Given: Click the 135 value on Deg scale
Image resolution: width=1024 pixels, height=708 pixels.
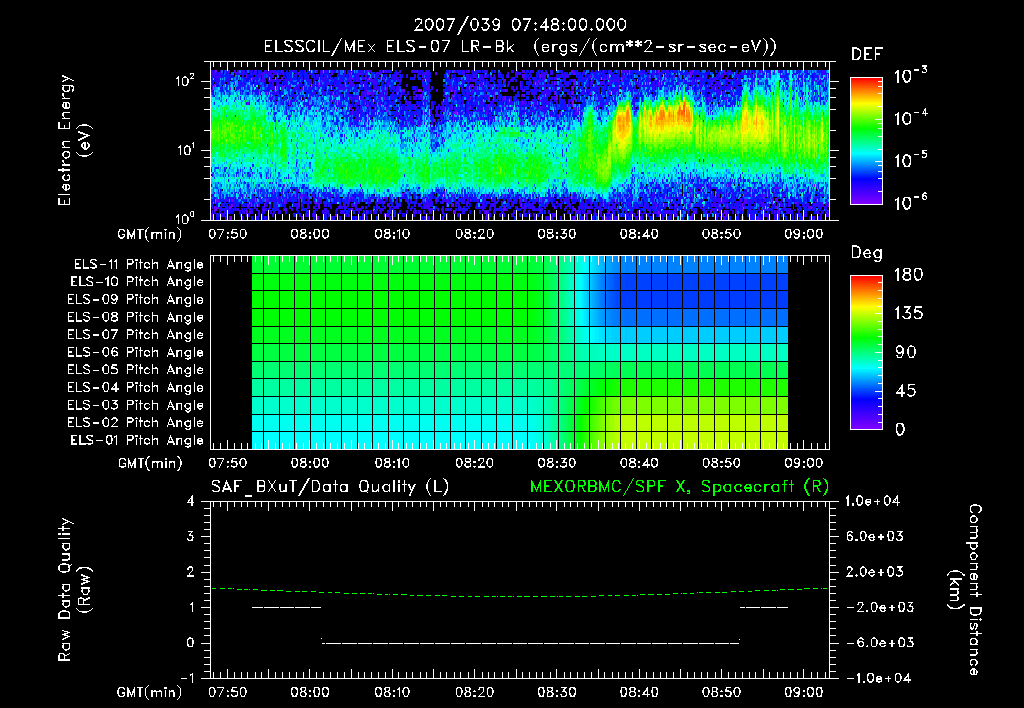Looking at the screenshot, I should tap(908, 313).
